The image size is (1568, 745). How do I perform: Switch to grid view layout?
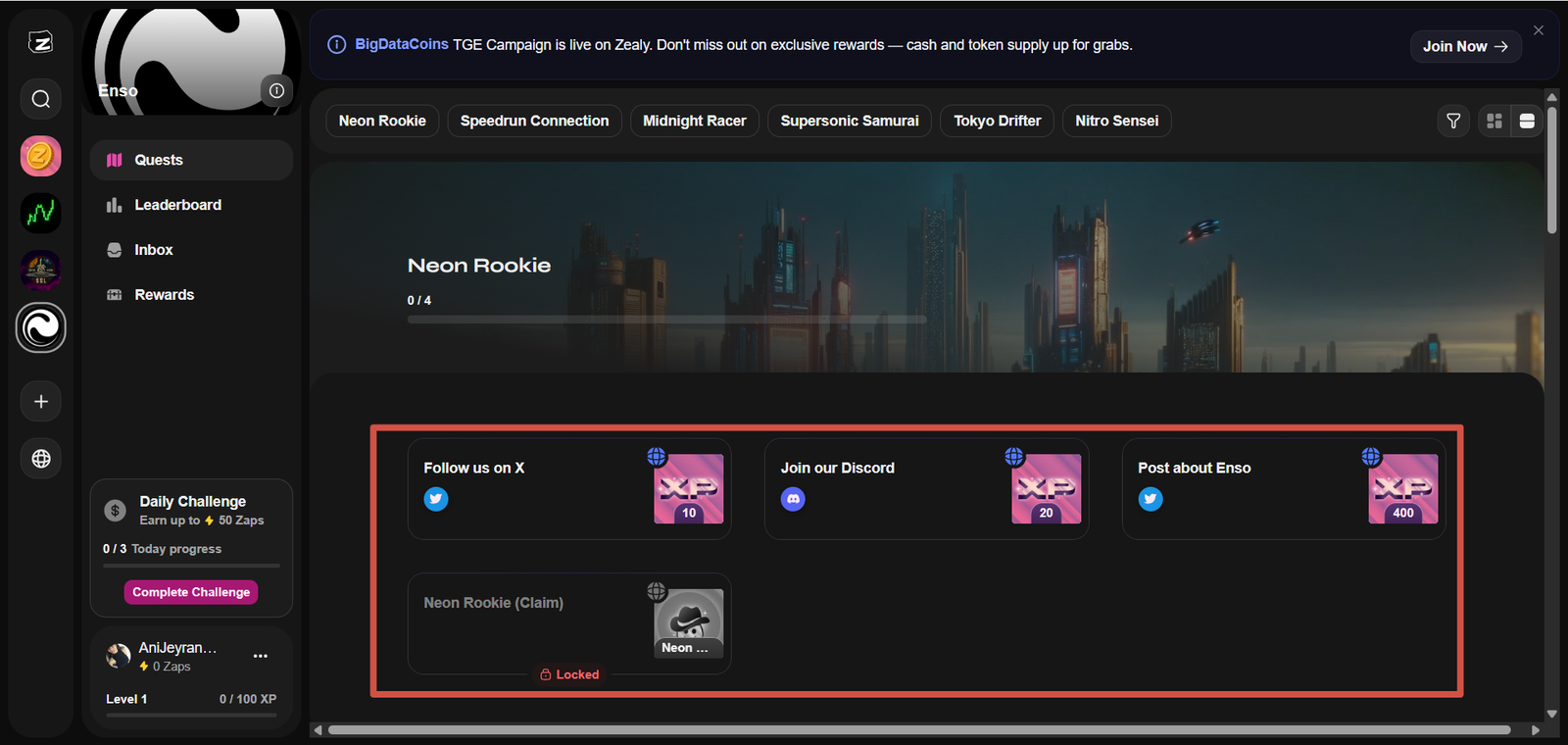1494,121
